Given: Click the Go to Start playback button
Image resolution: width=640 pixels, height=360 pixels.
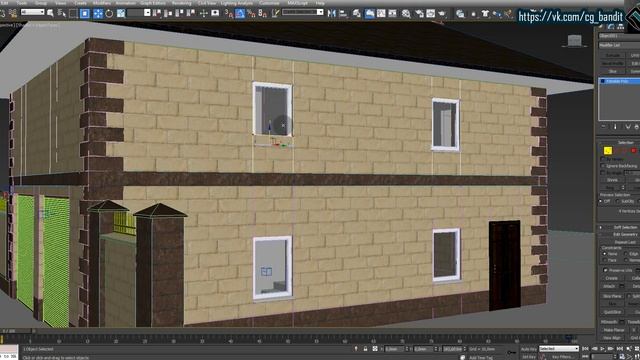Looking at the screenshot, I should coord(585,349).
